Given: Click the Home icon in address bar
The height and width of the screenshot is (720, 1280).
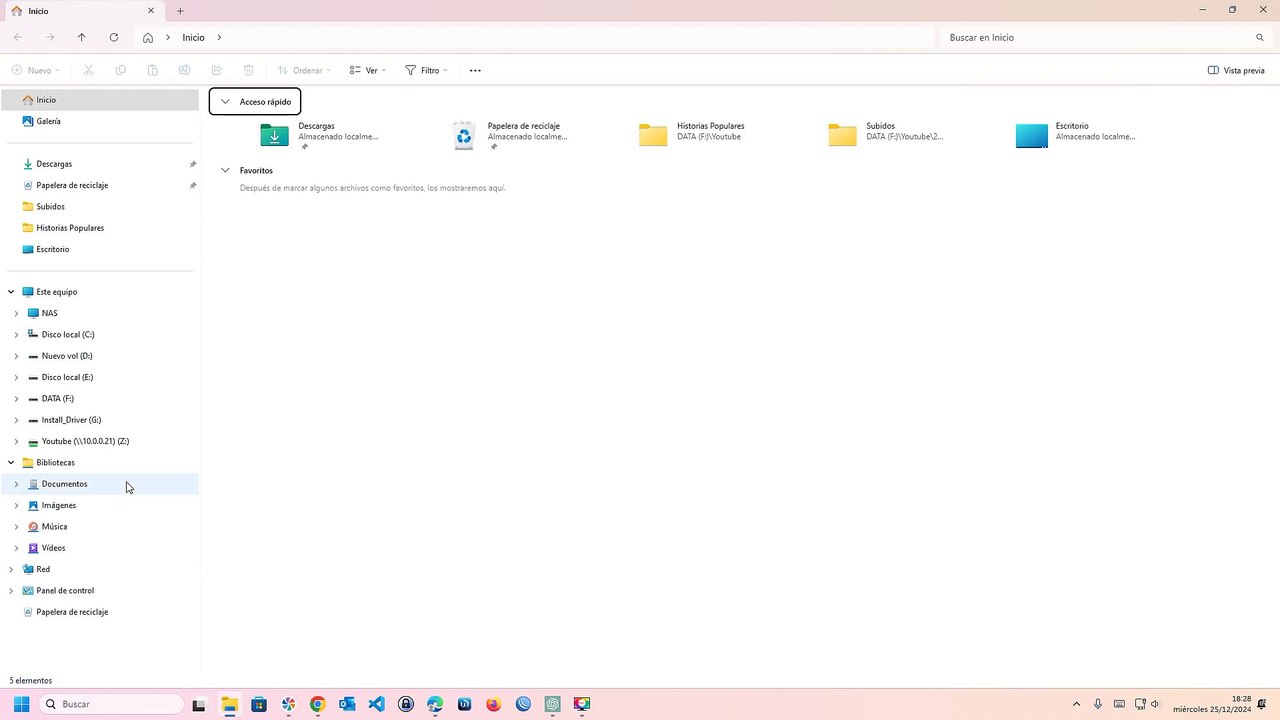Looking at the screenshot, I should [x=147, y=37].
